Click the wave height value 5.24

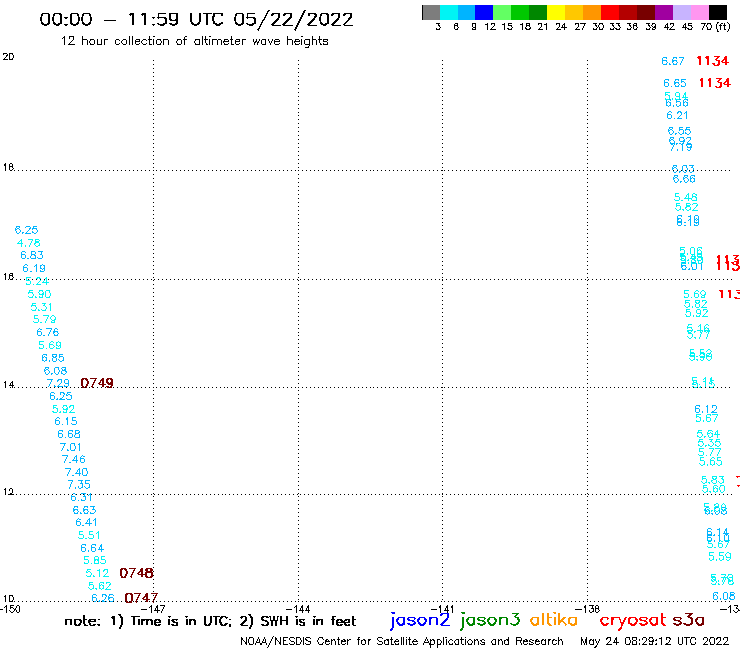tap(37, 281)
